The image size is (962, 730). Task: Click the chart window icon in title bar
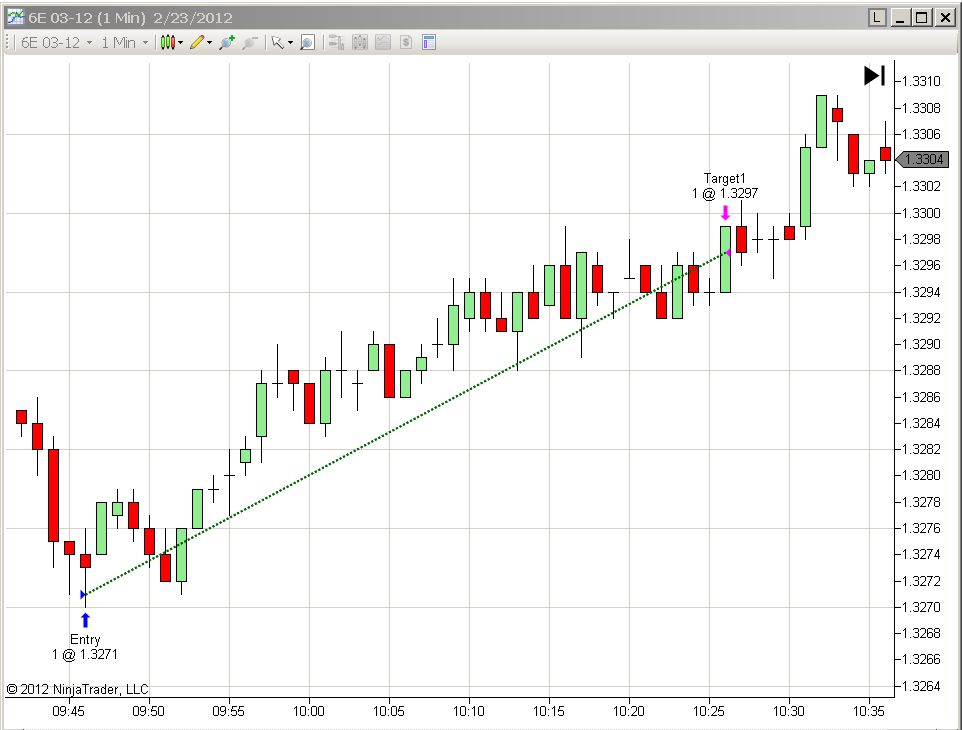tap(15, 17)
